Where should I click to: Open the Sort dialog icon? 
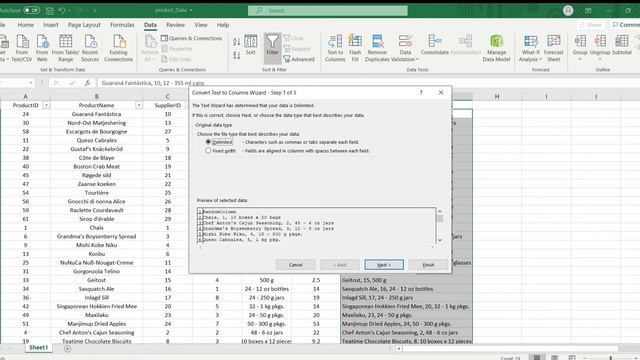[250, 45]
